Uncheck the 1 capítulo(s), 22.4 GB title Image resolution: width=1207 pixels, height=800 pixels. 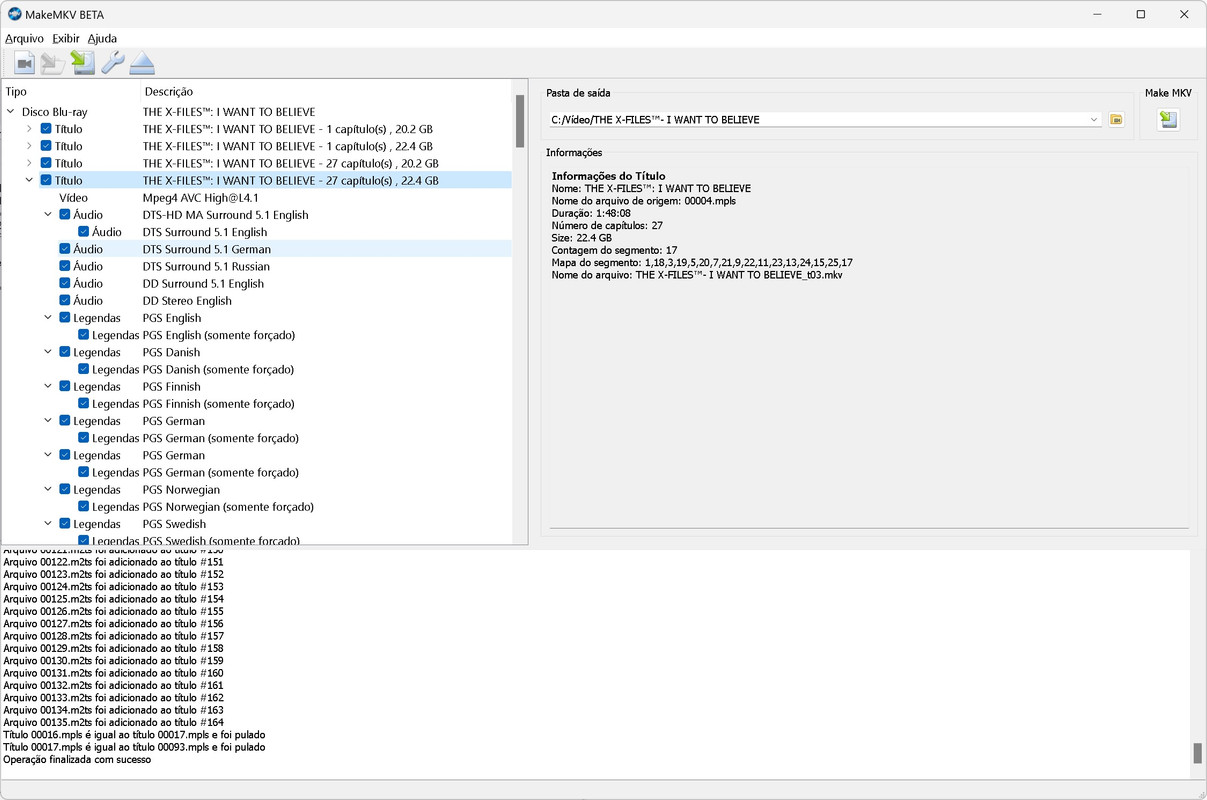click(x=46, y=146)
